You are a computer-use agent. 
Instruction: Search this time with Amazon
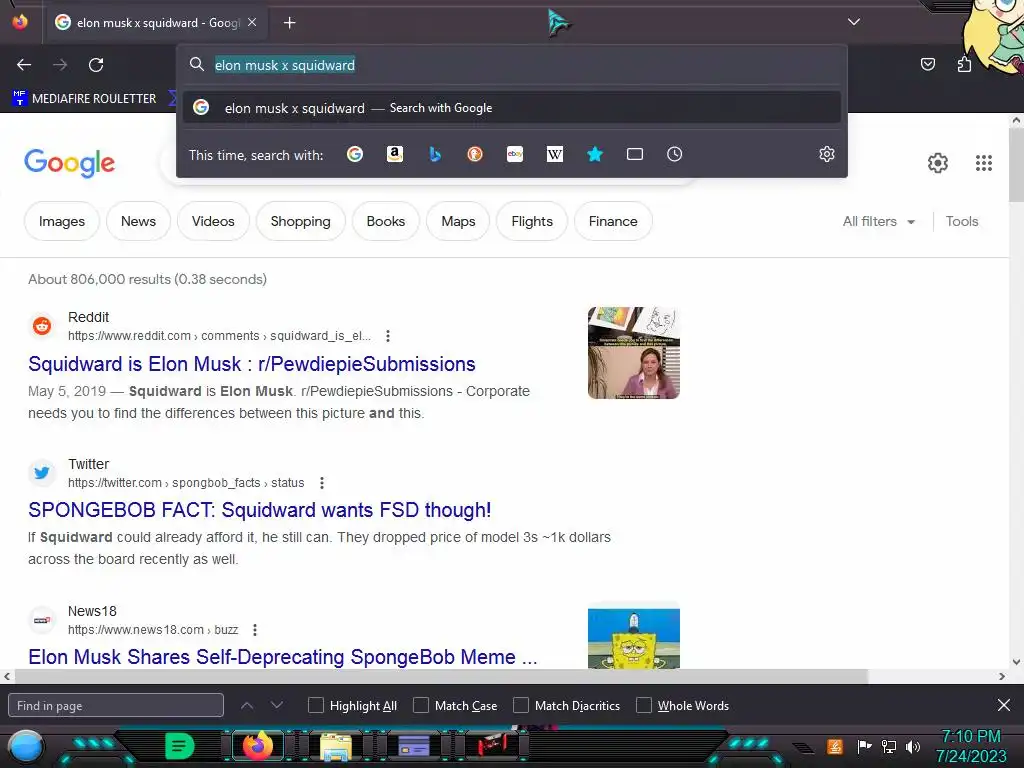(394, 154)
